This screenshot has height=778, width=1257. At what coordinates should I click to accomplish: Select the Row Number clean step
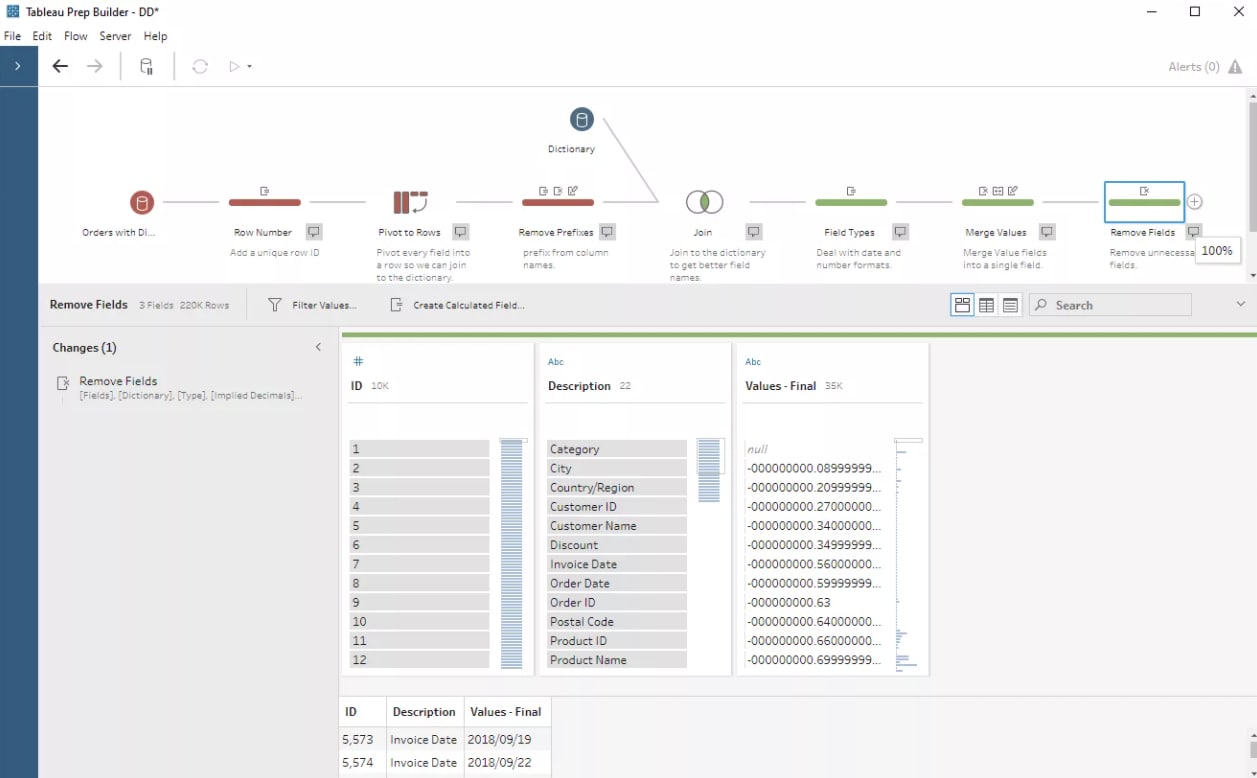(x=265, y=202)
